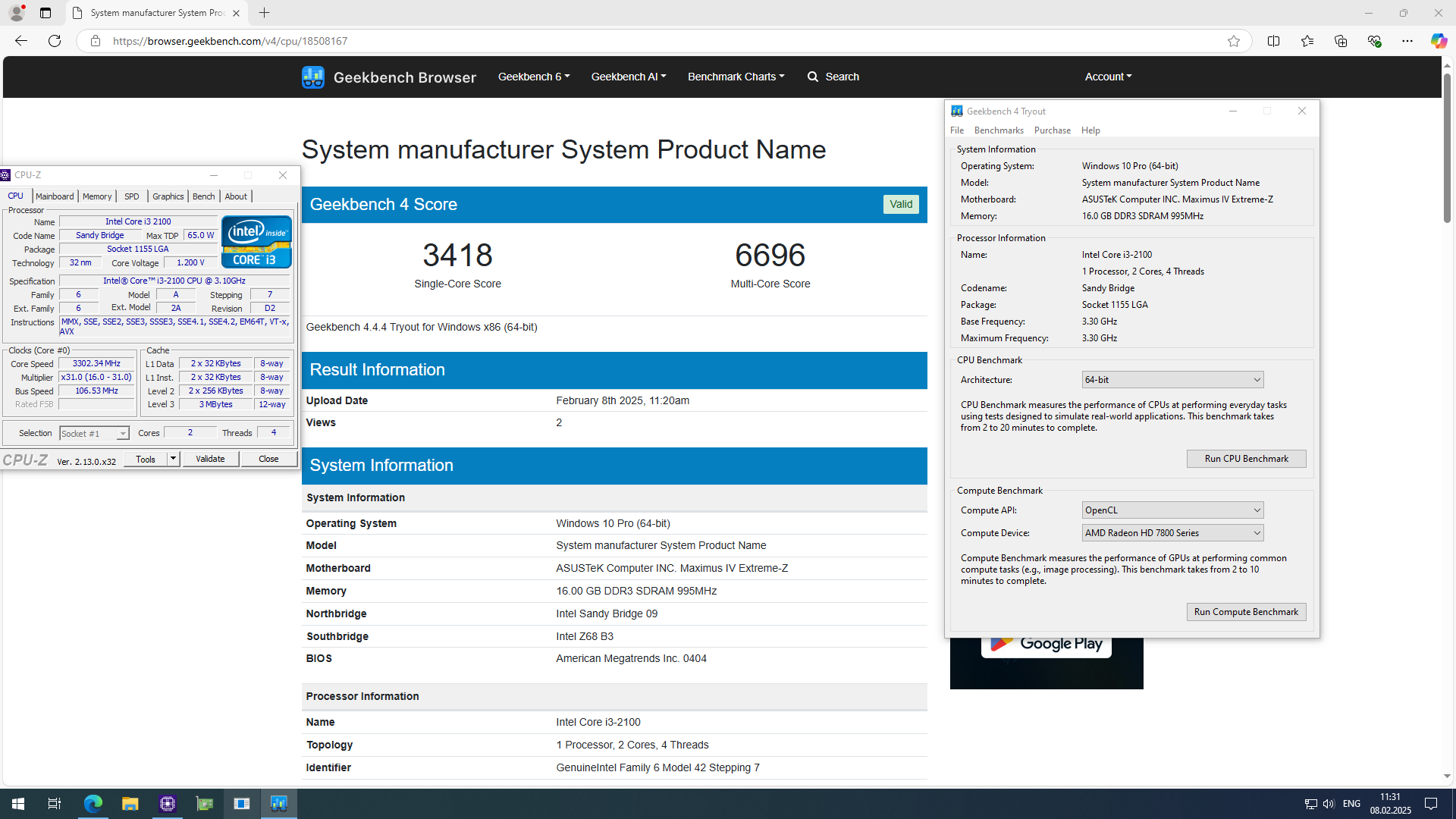The image size is (1456, 819).
Task: Open the Compute API OpenCL dropdown
Action: point(1172,510)
